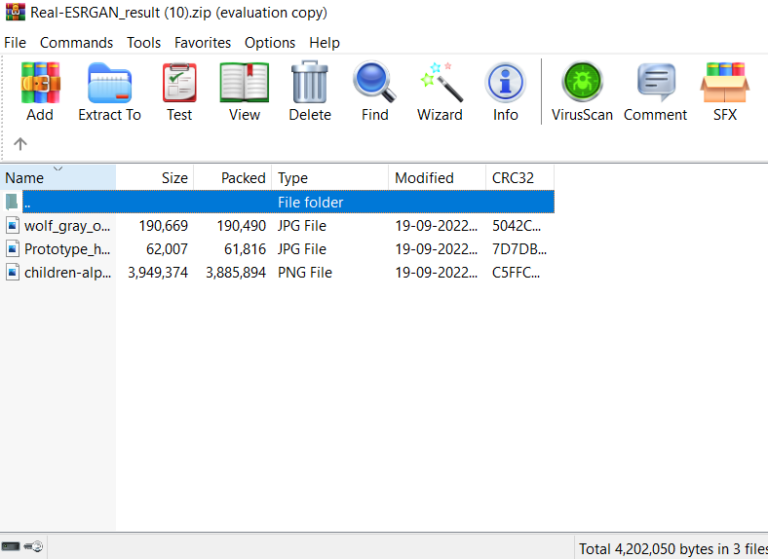Open the Find magnifier tool
768x559 pixels.
click(x=375, y=90)
